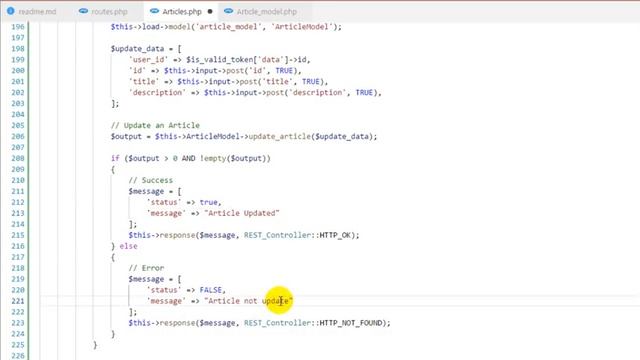This screenshot has width=640, height=360.
Task: Click the 'description' key on line 202
Action: coord(157,93)
